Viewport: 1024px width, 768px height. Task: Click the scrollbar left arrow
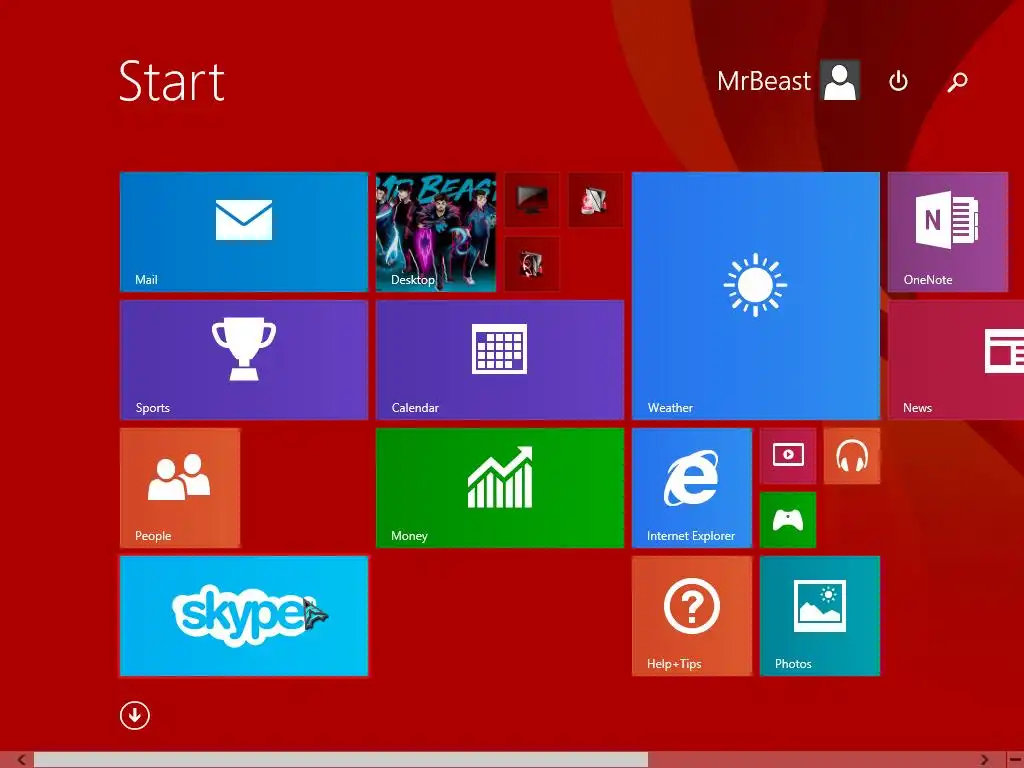coord(22,760)
